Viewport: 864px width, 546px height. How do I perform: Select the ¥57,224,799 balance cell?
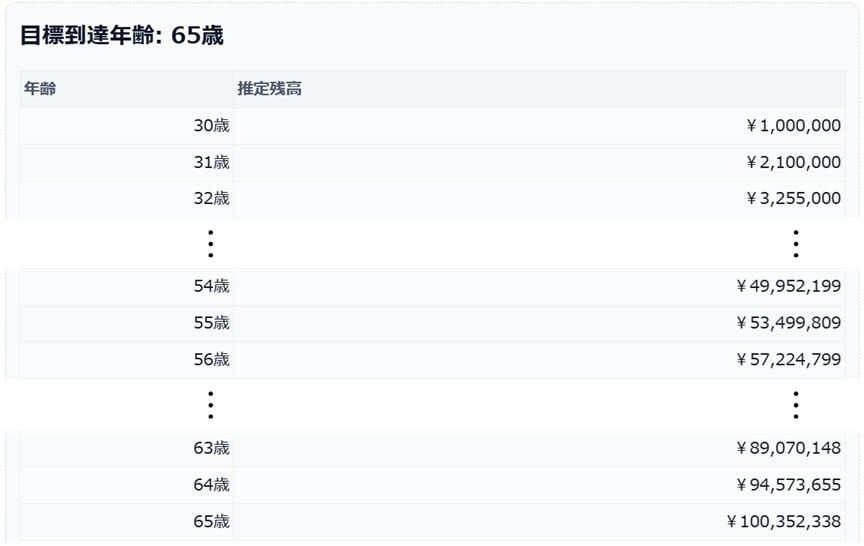787,359
